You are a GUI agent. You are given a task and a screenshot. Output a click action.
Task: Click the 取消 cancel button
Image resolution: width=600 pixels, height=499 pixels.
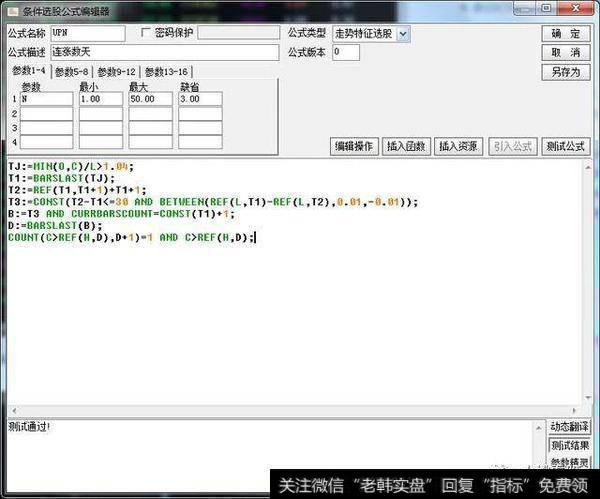(566, 52)
